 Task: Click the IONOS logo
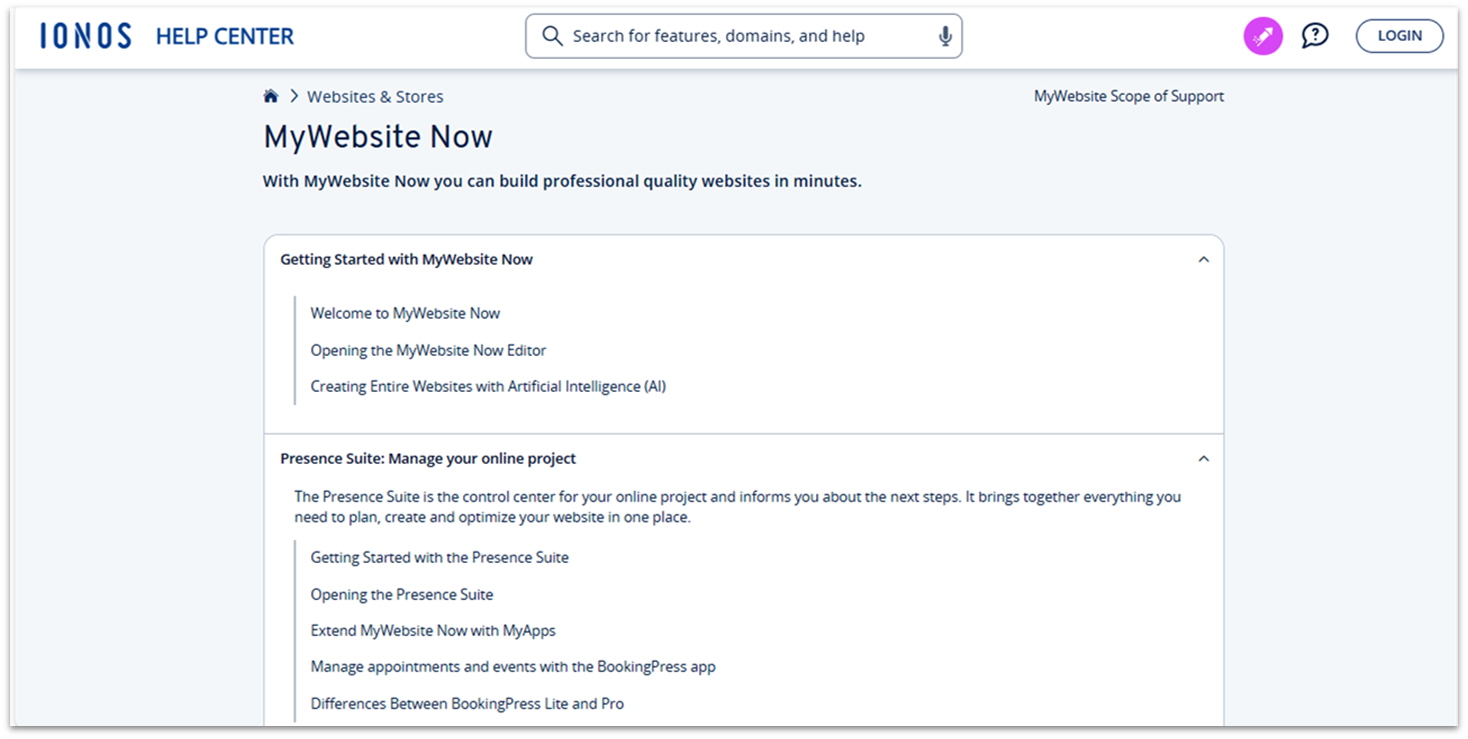[86, 36]
